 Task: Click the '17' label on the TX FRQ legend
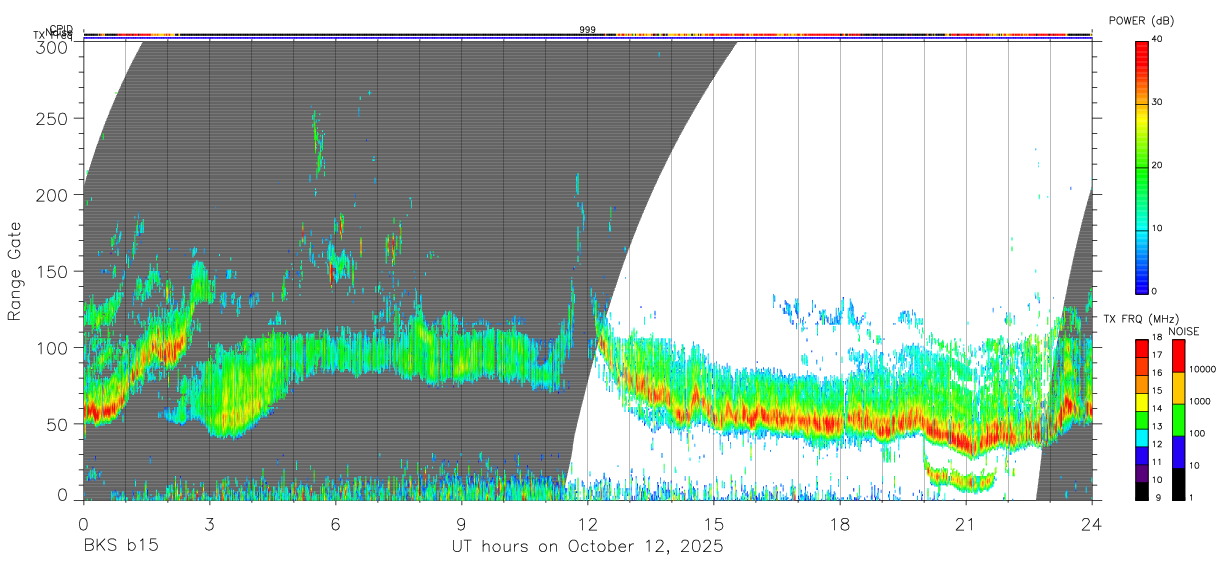pos(1157,355)
